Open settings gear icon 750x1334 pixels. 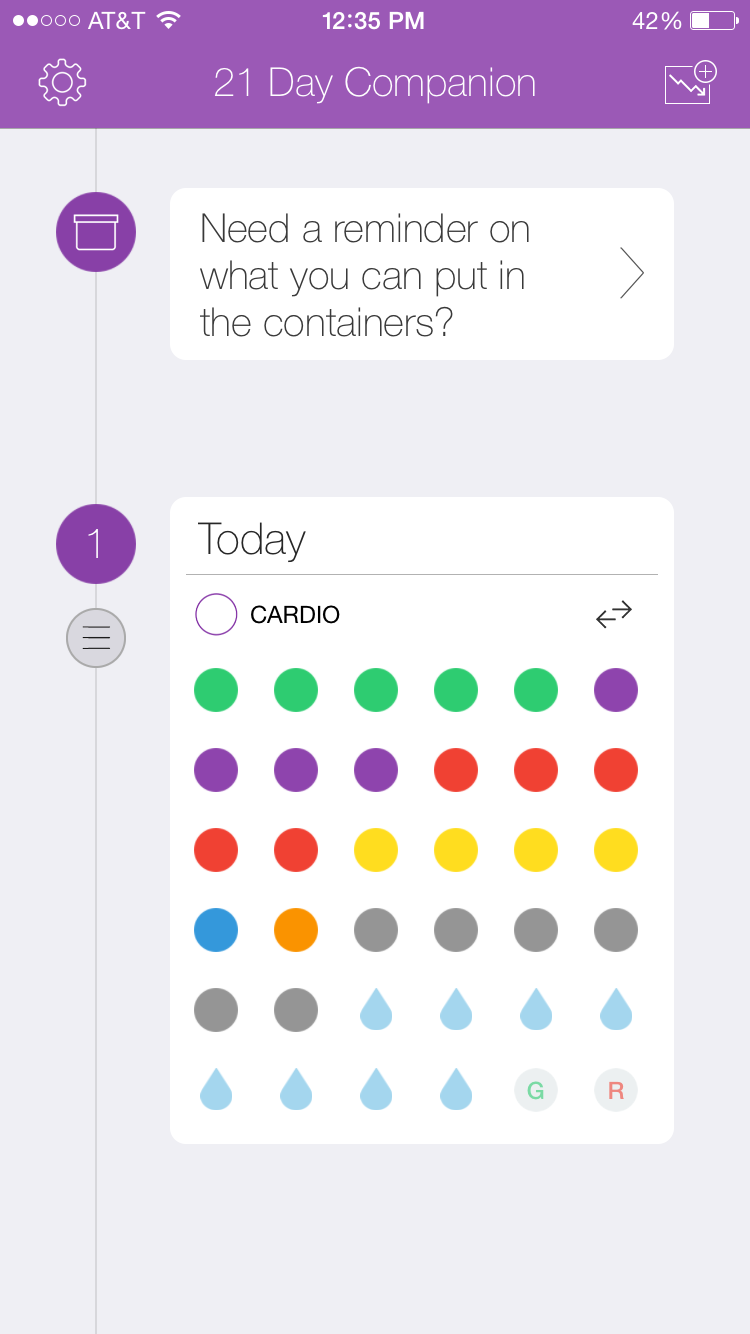tap(62, 82)
